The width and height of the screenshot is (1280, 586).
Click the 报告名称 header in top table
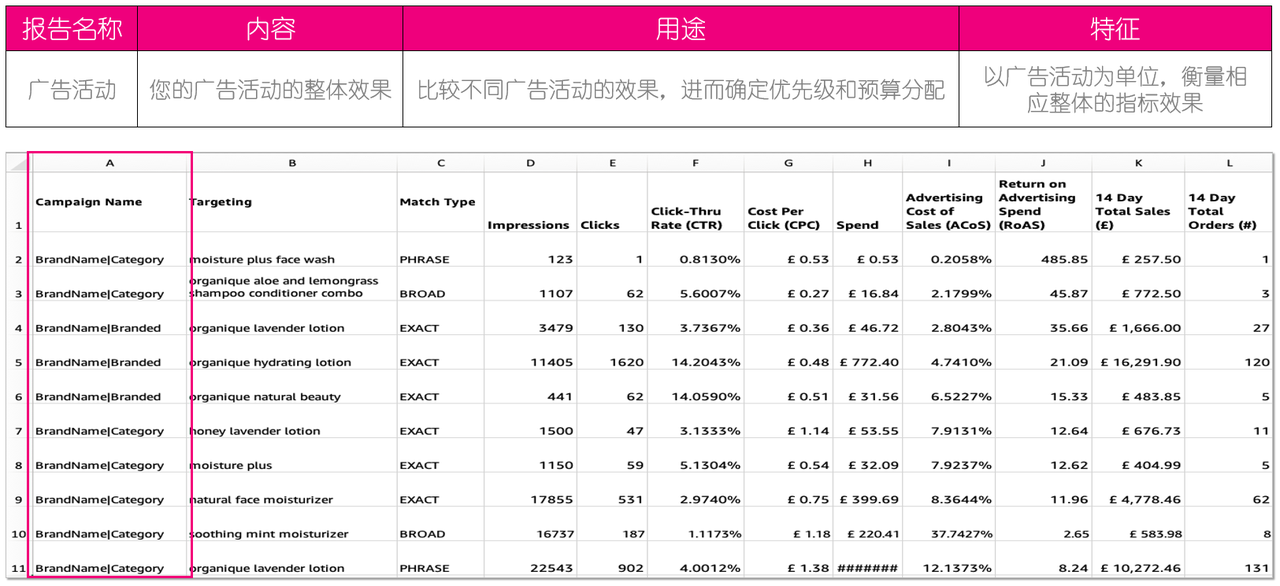pyautogui.click(x=72, y=29)
